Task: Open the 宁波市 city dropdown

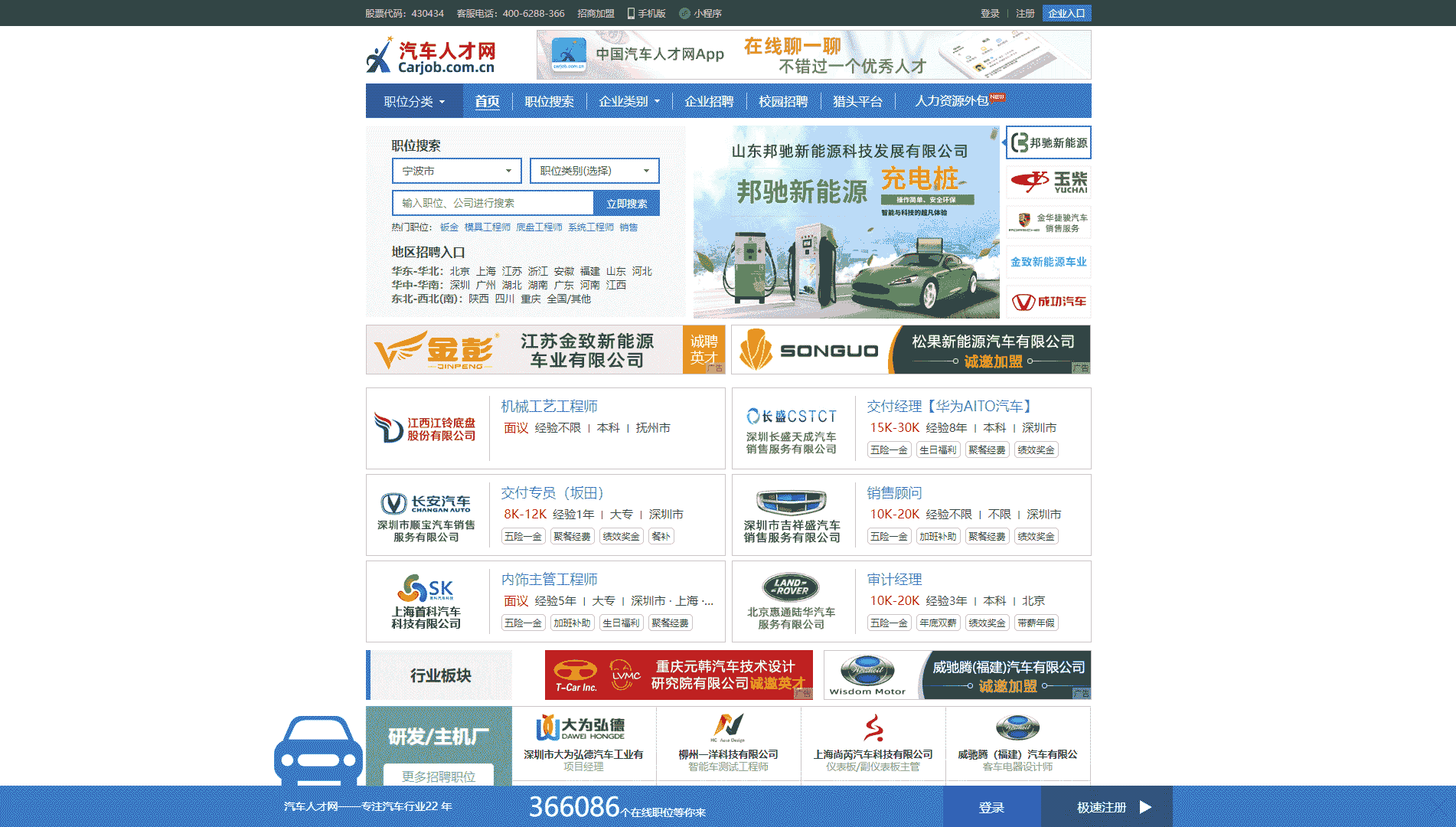Action: (456, 171)
